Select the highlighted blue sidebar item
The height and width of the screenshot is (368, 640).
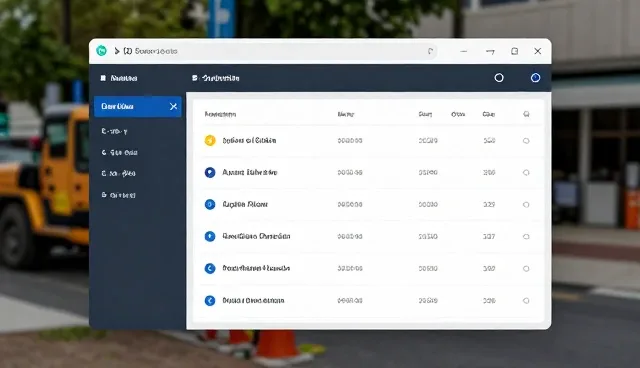[x=138, y=106]
